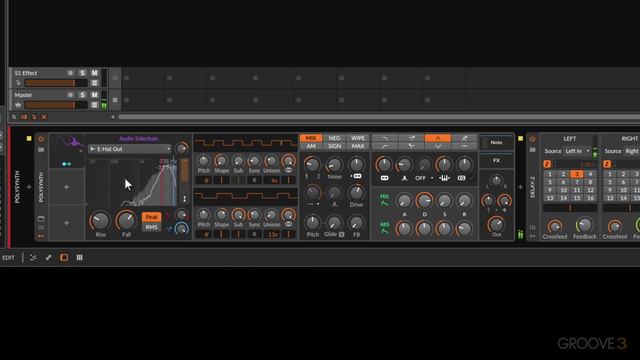Select the first low-pass filter shape icon
This screenshot has width=640, height=360.
click(x=385, y=138)
